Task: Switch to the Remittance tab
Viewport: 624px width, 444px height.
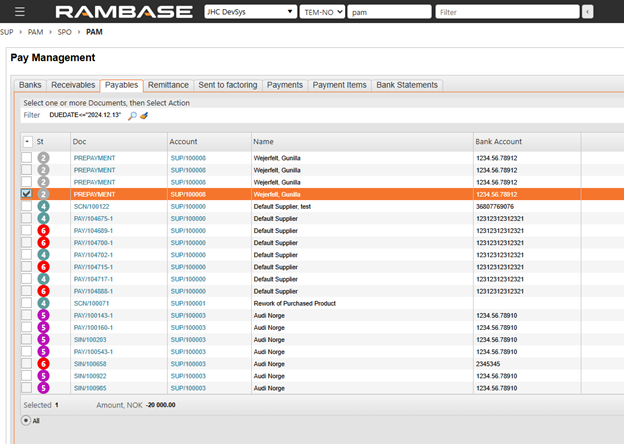Action: coord(168,85)
